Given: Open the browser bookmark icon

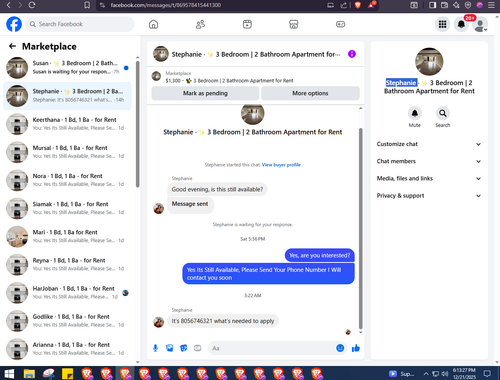Looking at the screenshot, I should click(87, 5).
